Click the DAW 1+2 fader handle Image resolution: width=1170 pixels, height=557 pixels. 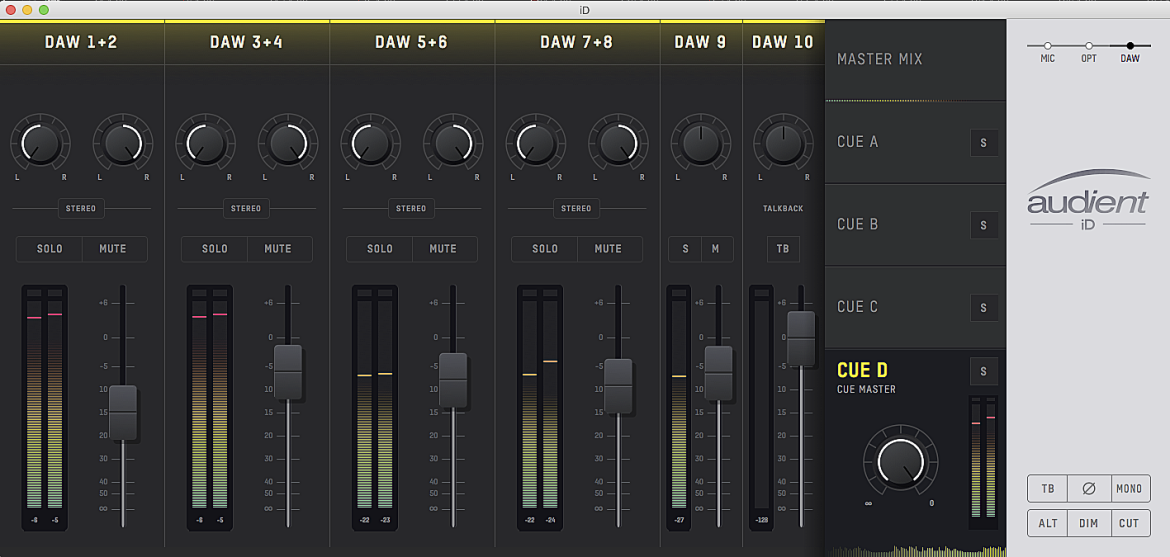tap(123, 412)
